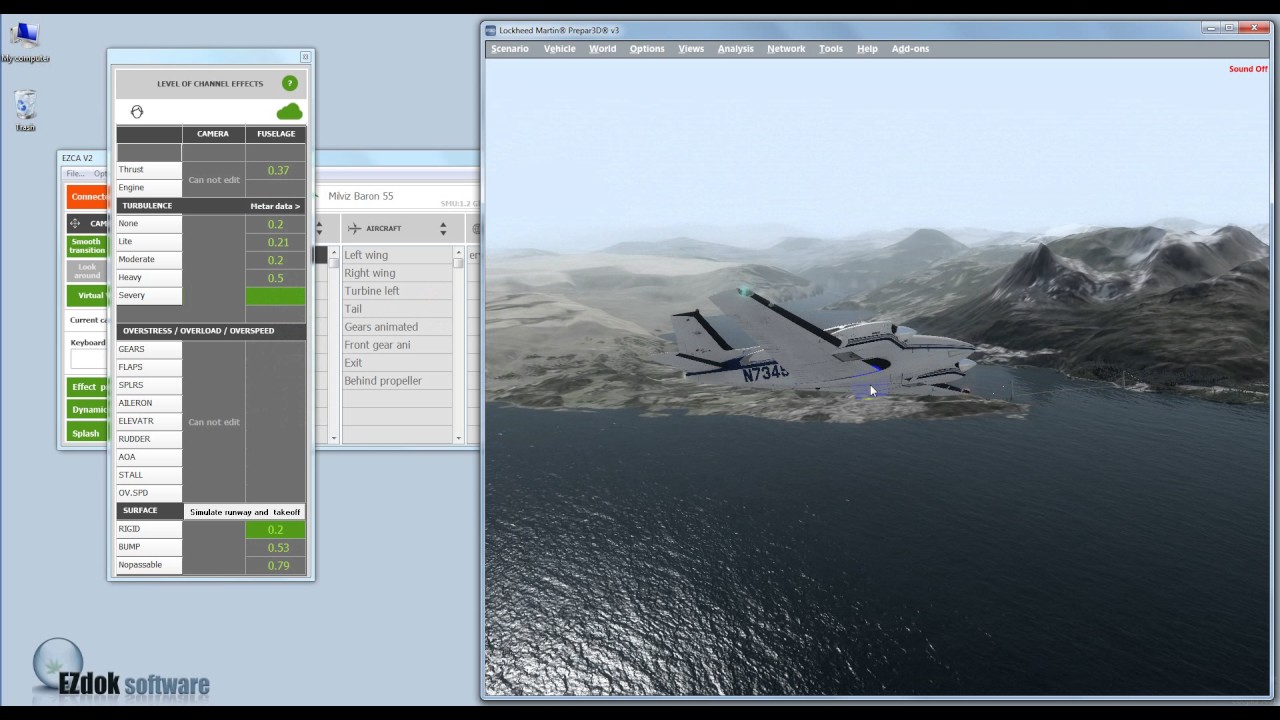Select the RIGID surface row
The image size is (1280, 720).
[x=149, y=530]
